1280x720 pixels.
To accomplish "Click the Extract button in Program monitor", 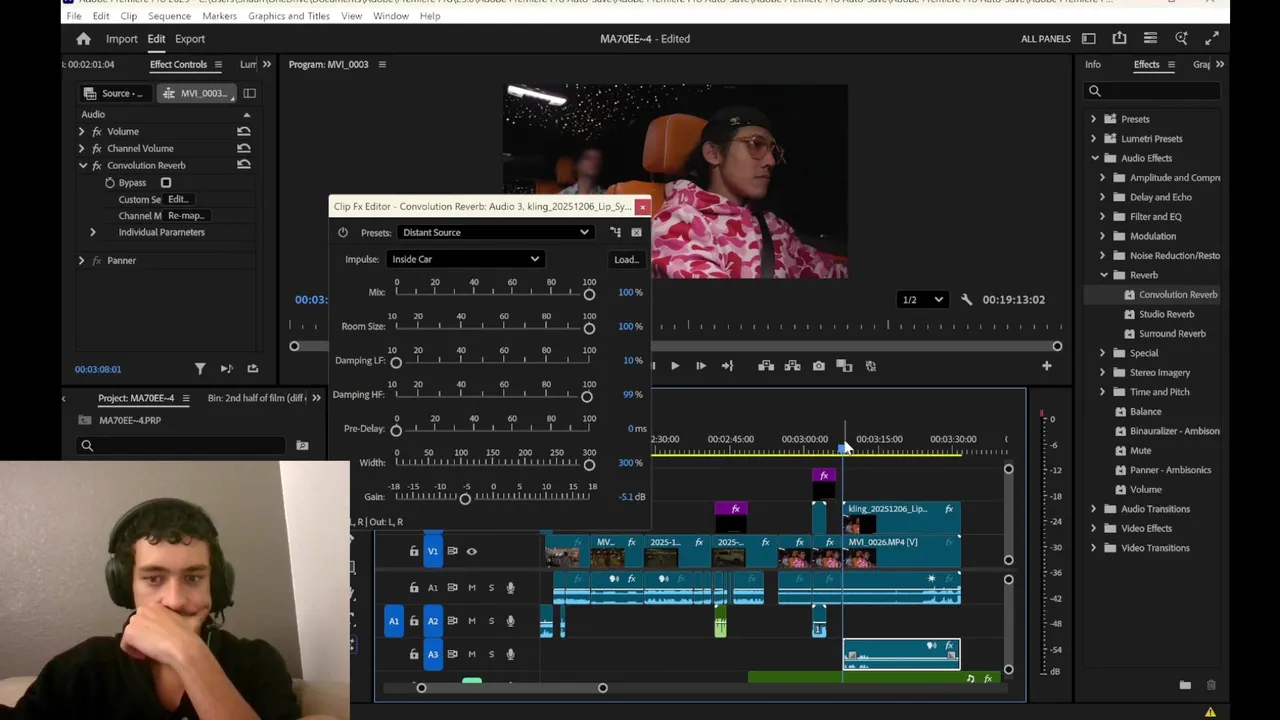I will (x=792, y=366).
